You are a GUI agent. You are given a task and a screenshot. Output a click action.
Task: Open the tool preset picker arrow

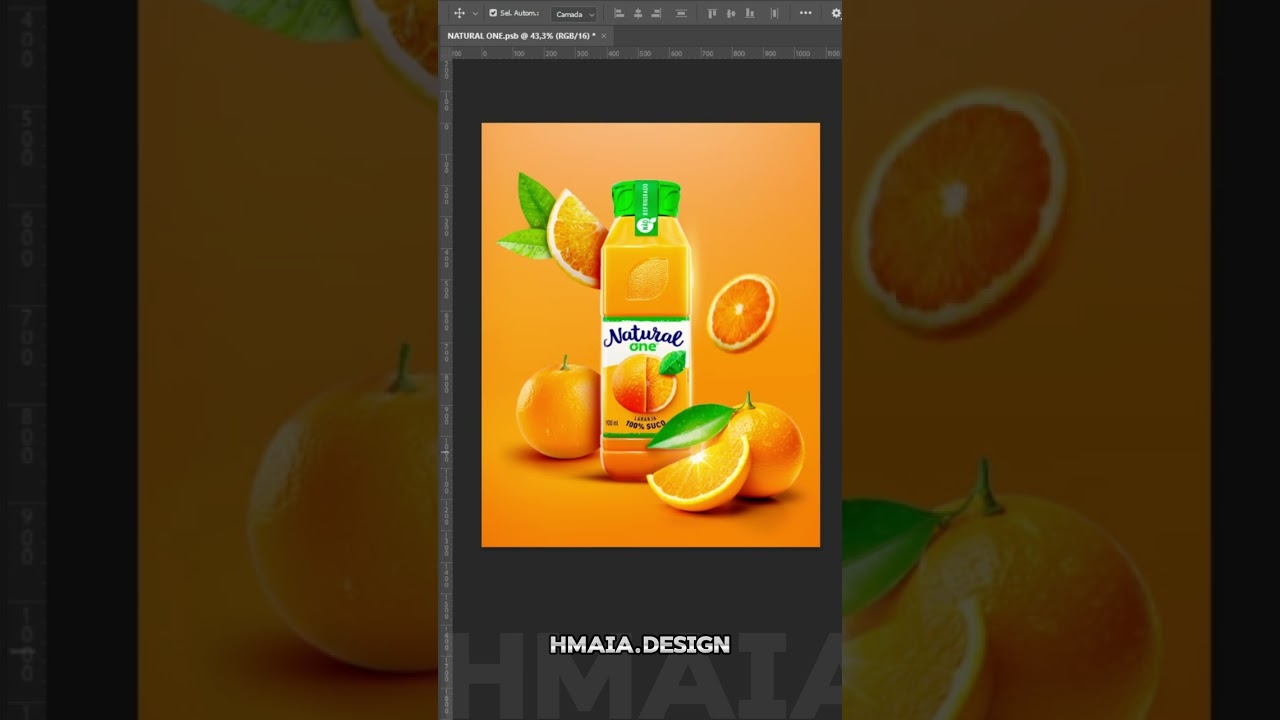point(475,14)
